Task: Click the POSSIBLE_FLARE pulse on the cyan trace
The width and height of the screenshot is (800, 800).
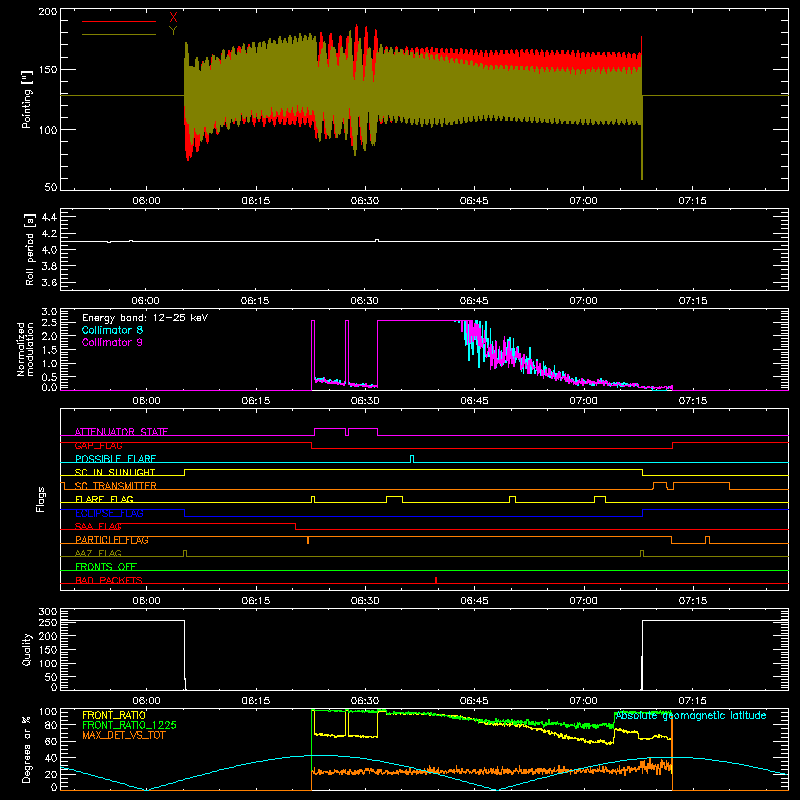Action: (412, 459)
